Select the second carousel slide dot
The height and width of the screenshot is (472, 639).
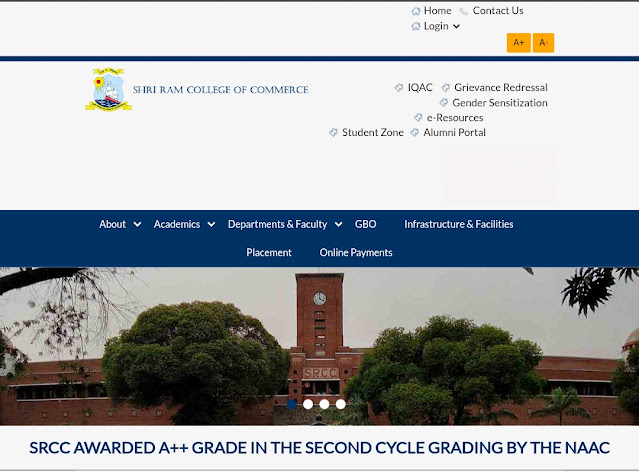click(x=308, y=404)
